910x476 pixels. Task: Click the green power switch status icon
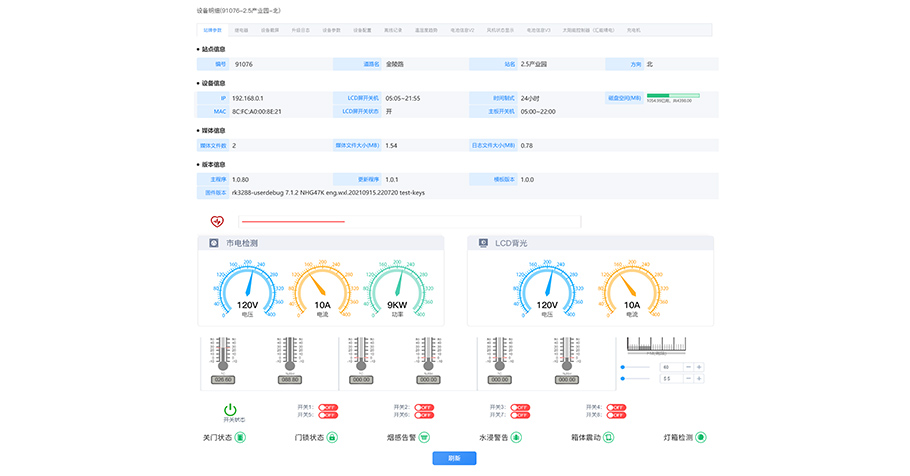(230, 410)
